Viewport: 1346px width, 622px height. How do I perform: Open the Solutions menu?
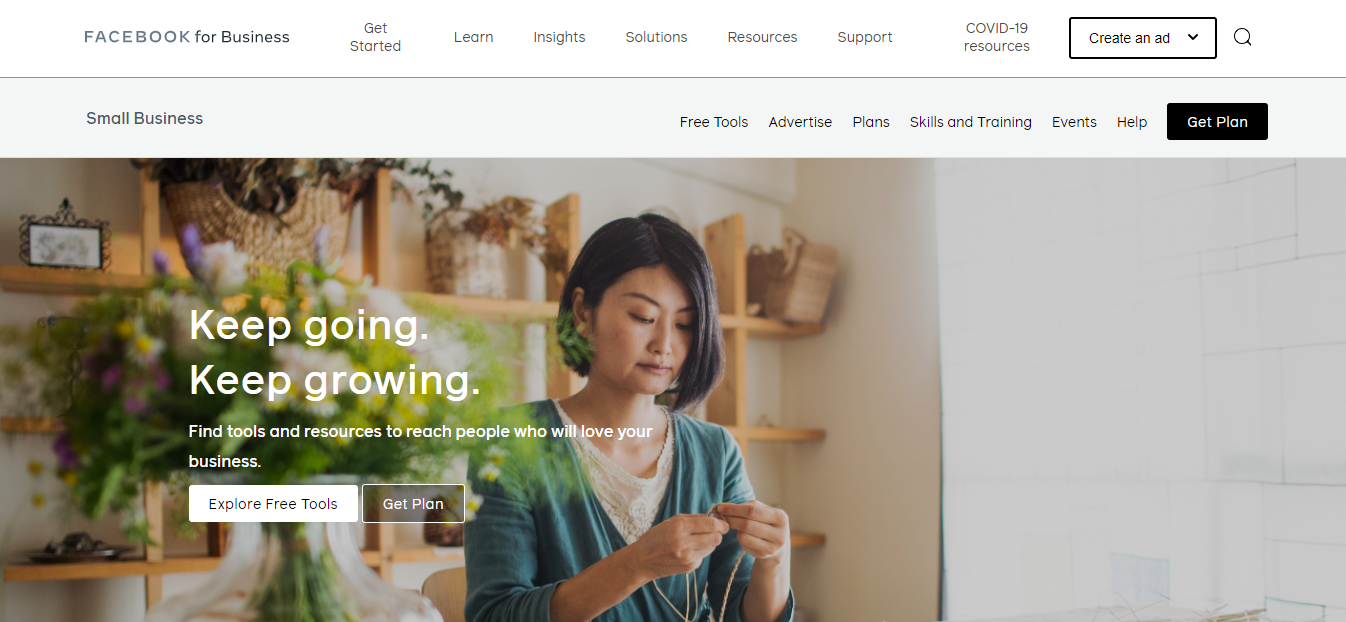(656, 37)
